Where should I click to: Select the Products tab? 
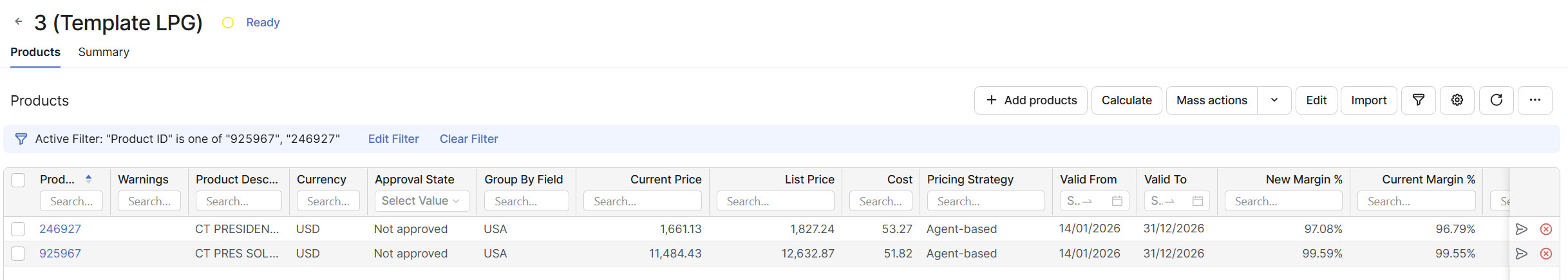(35, 52)
